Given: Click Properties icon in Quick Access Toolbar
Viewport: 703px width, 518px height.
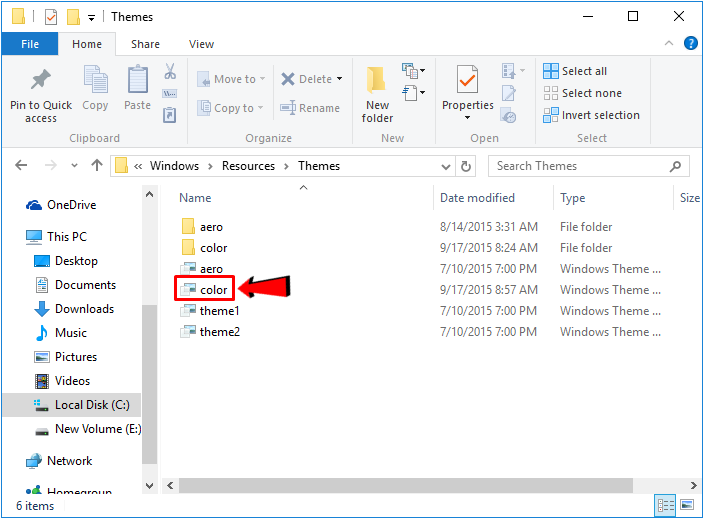Looking at the screenshot, I should 51,17.
